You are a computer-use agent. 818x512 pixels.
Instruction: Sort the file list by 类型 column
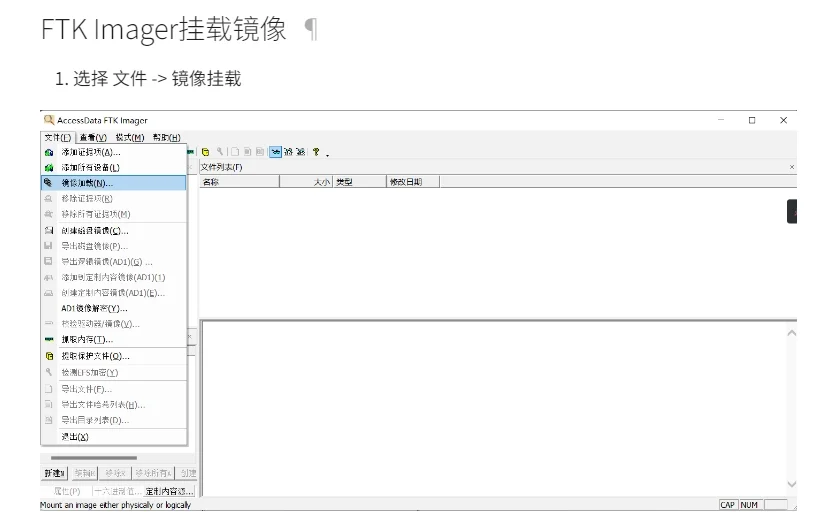tap(359, 182)
